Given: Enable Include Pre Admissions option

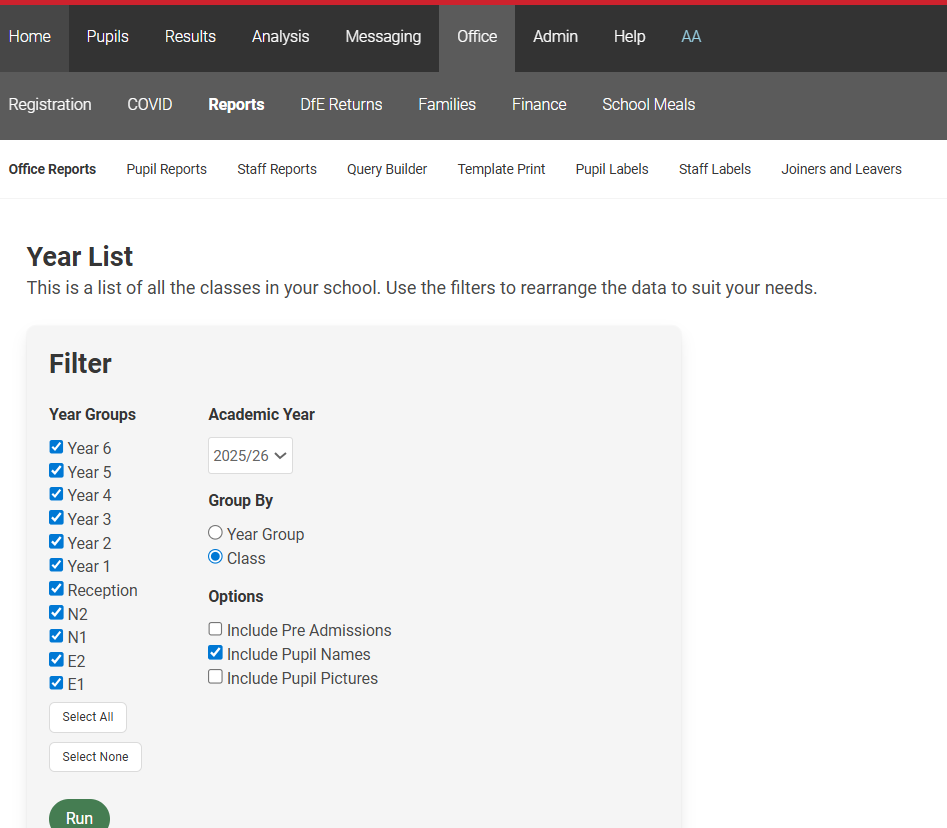Looking at the screenshot, I should [215, 629].
